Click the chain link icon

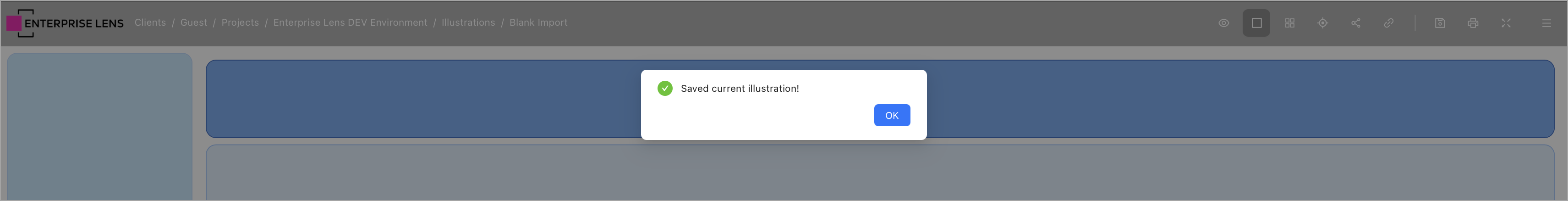1388,23
